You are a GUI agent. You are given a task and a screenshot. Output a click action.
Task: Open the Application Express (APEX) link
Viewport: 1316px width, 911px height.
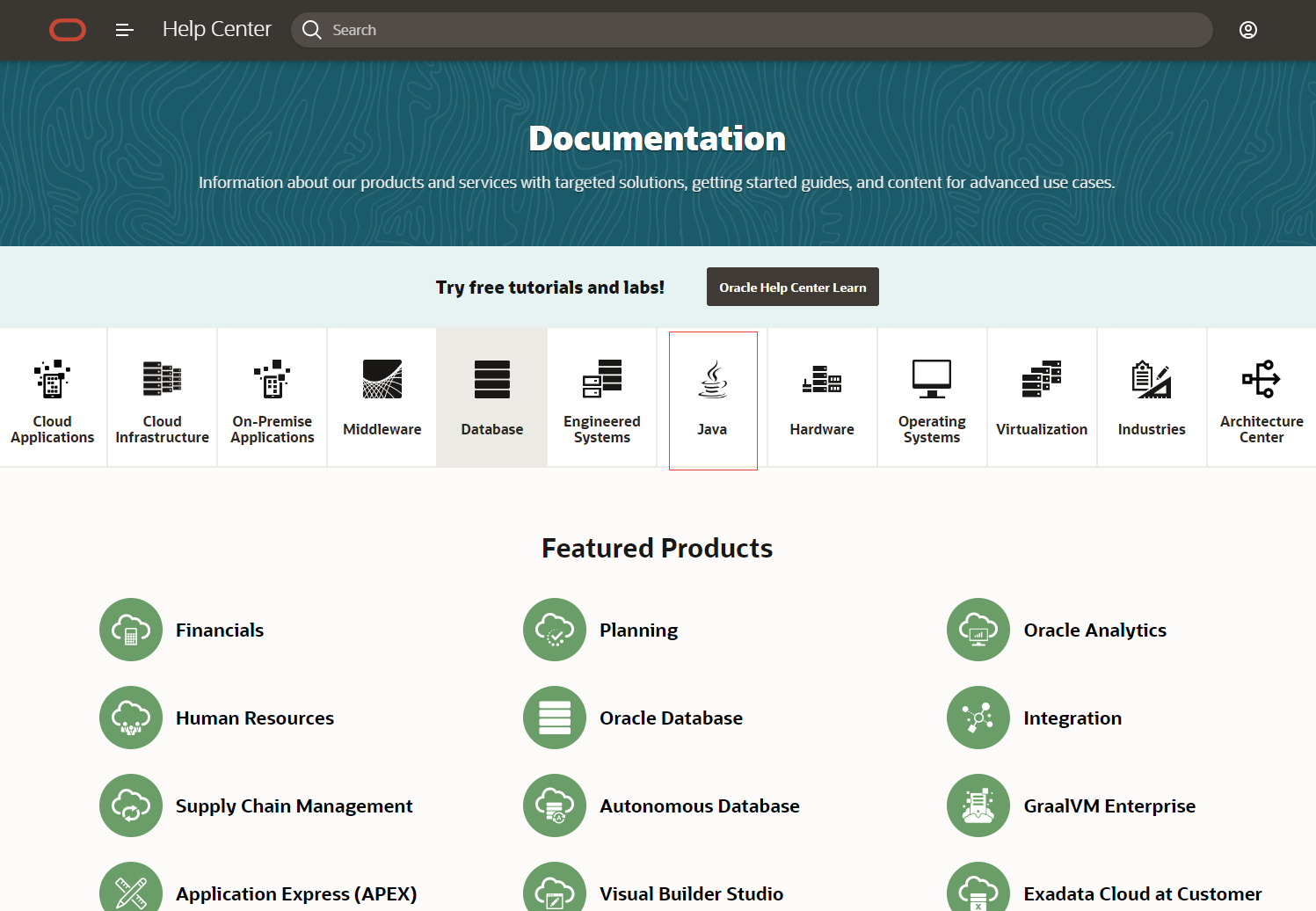pyautogui.click(x=296, y=894)
